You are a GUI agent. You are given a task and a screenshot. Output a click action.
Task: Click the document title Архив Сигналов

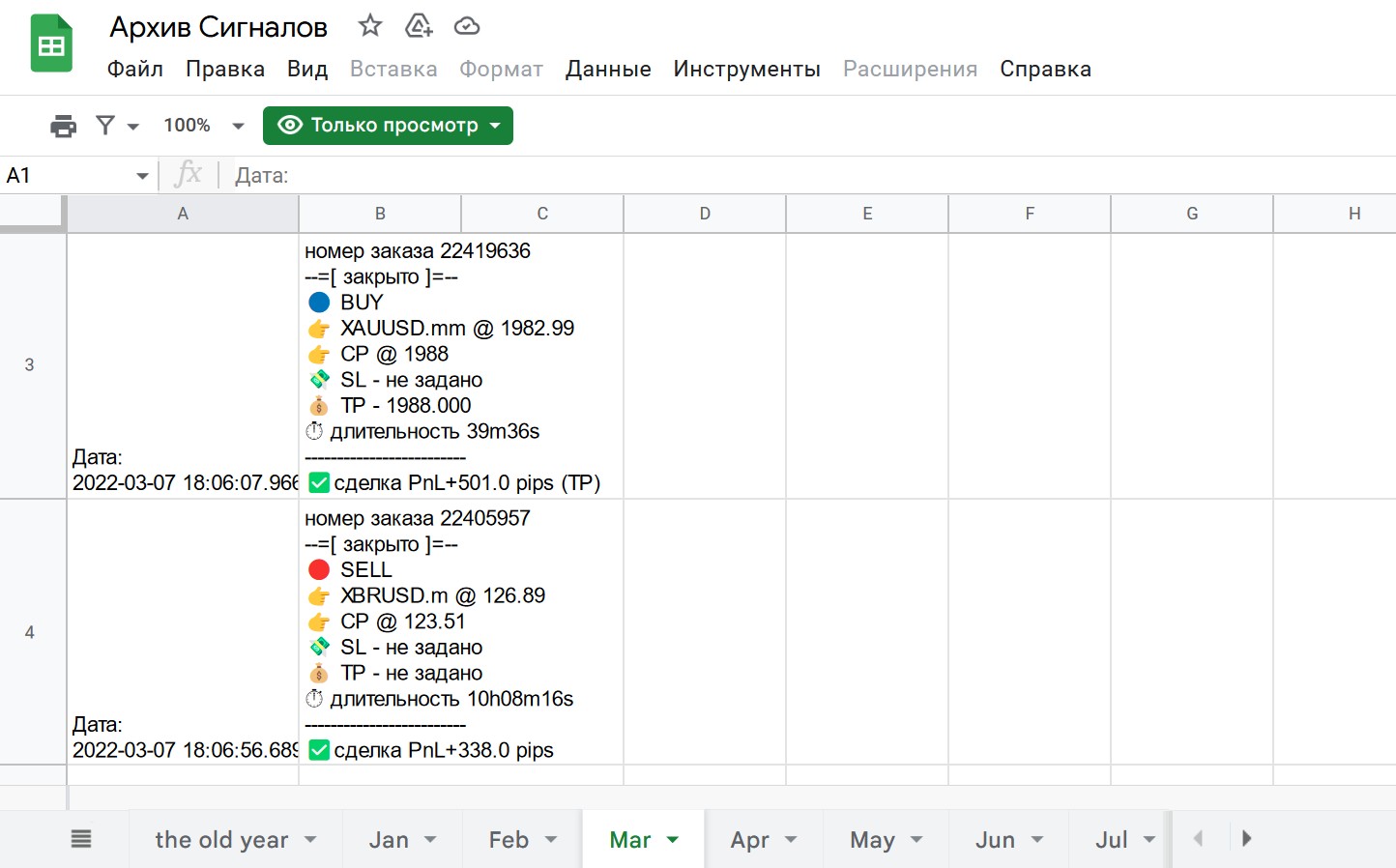pos(218,27)
